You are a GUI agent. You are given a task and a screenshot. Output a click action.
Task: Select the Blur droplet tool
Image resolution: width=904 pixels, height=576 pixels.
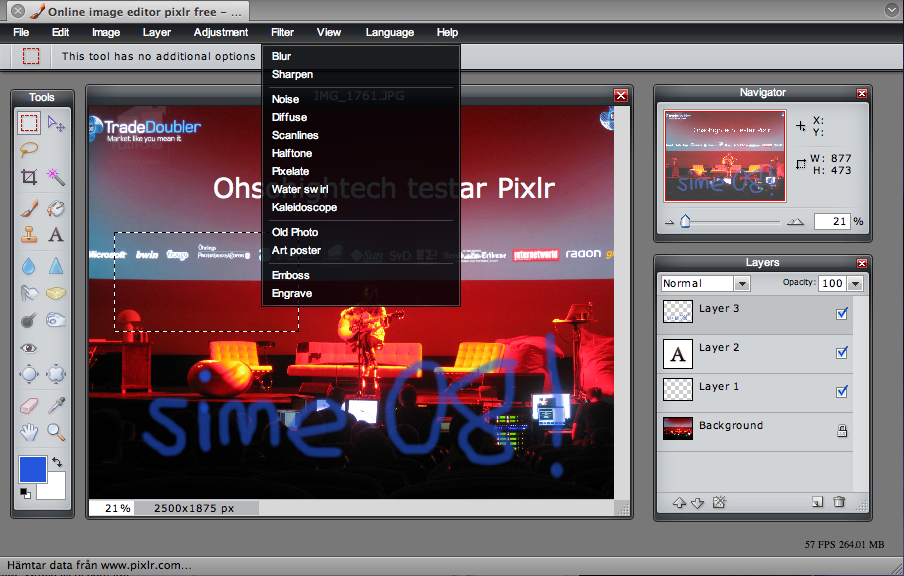pyautogui.click(x=29, y=266)
